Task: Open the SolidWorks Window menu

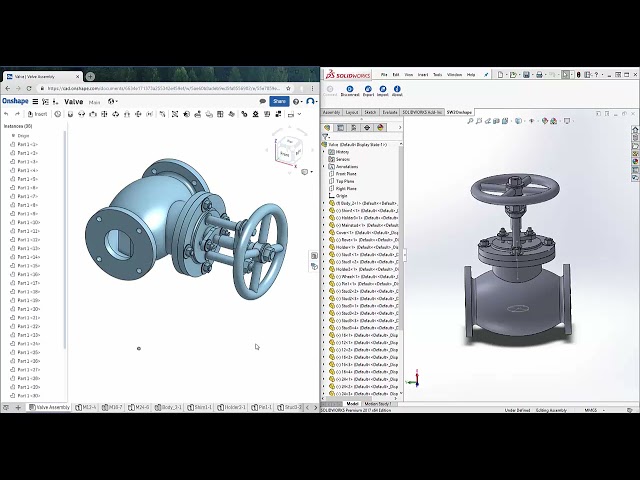Action: (454, 75)
